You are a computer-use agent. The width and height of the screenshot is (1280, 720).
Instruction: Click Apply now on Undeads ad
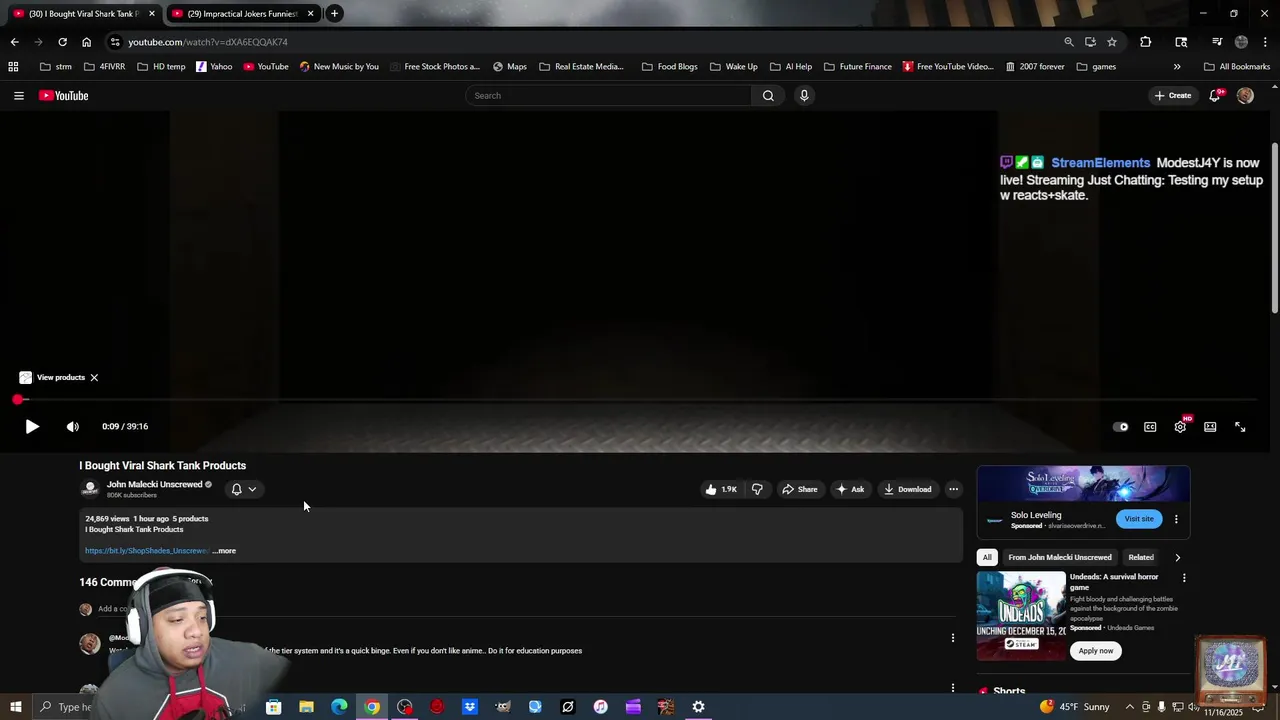point(1096,650)
